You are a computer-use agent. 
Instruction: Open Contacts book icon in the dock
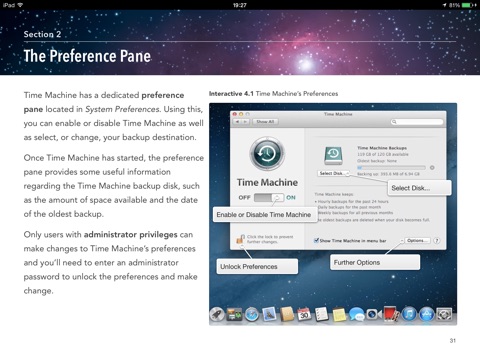(x=287, y=314)
